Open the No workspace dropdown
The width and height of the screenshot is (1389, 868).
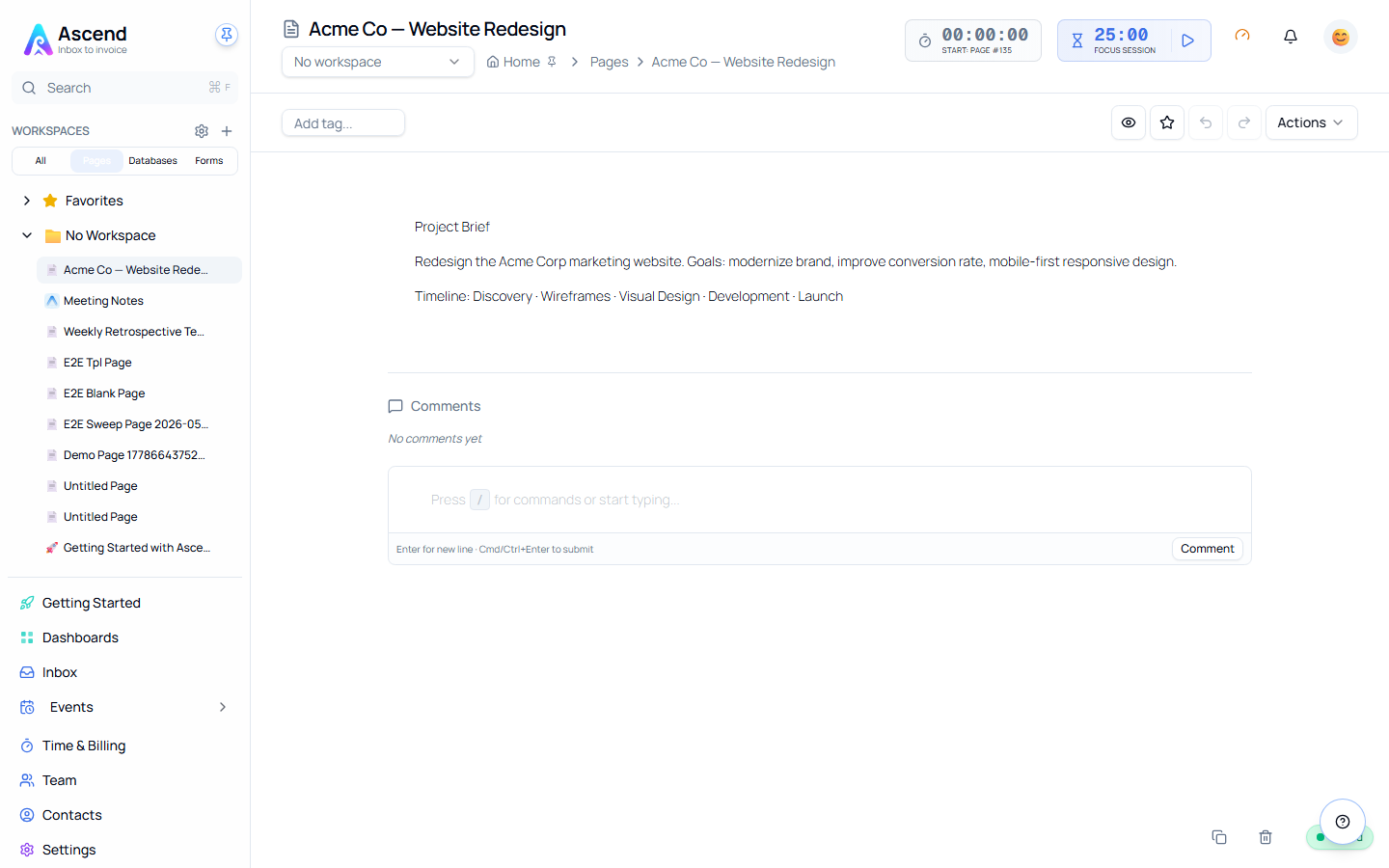[x=378, y=62]
